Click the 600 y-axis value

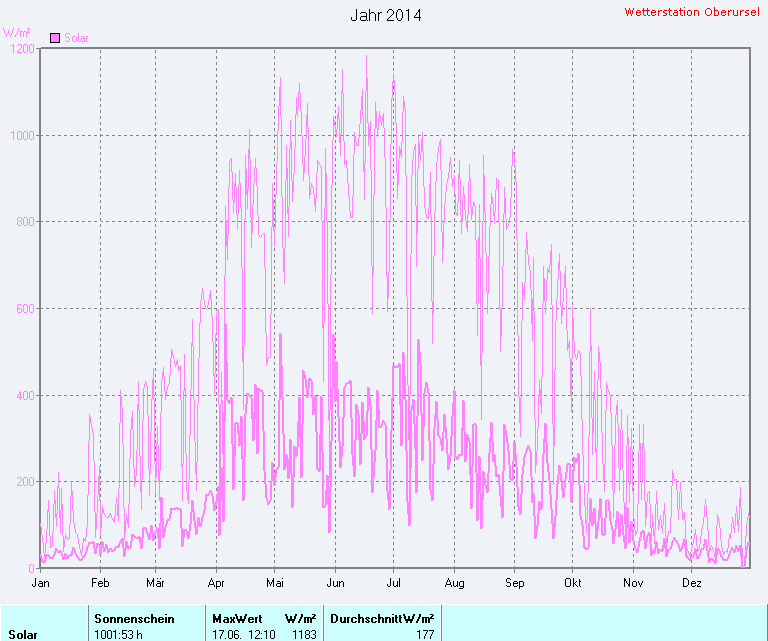click(25, 309)
